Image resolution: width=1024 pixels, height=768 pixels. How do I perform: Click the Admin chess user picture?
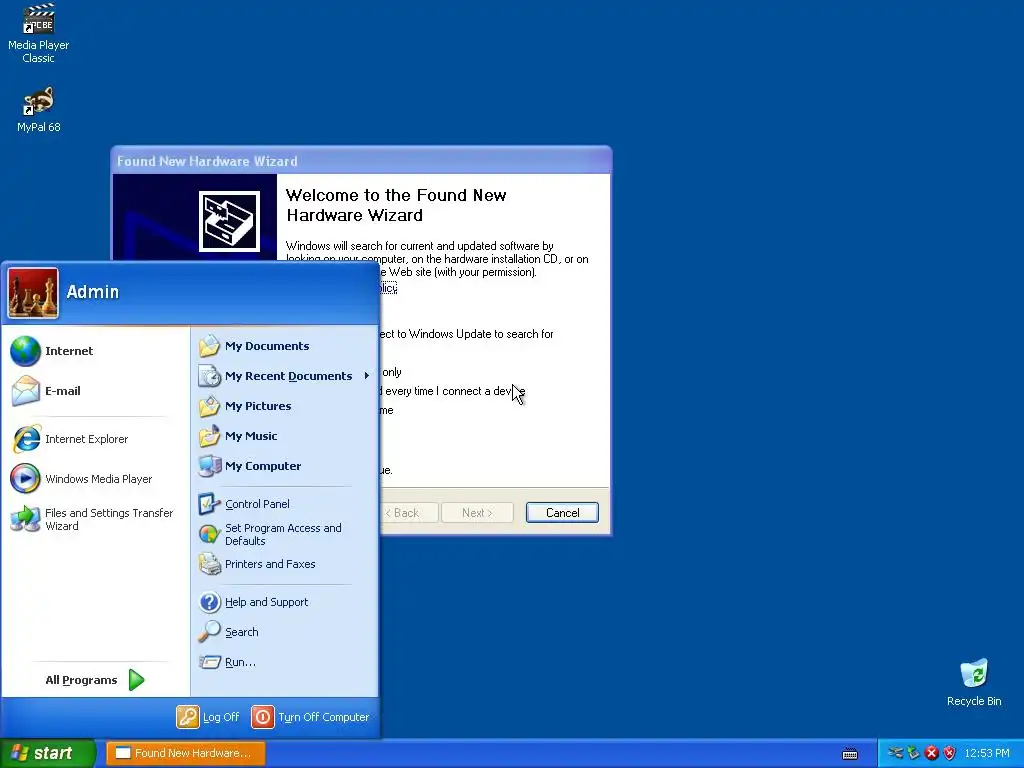tap(33, 293)
